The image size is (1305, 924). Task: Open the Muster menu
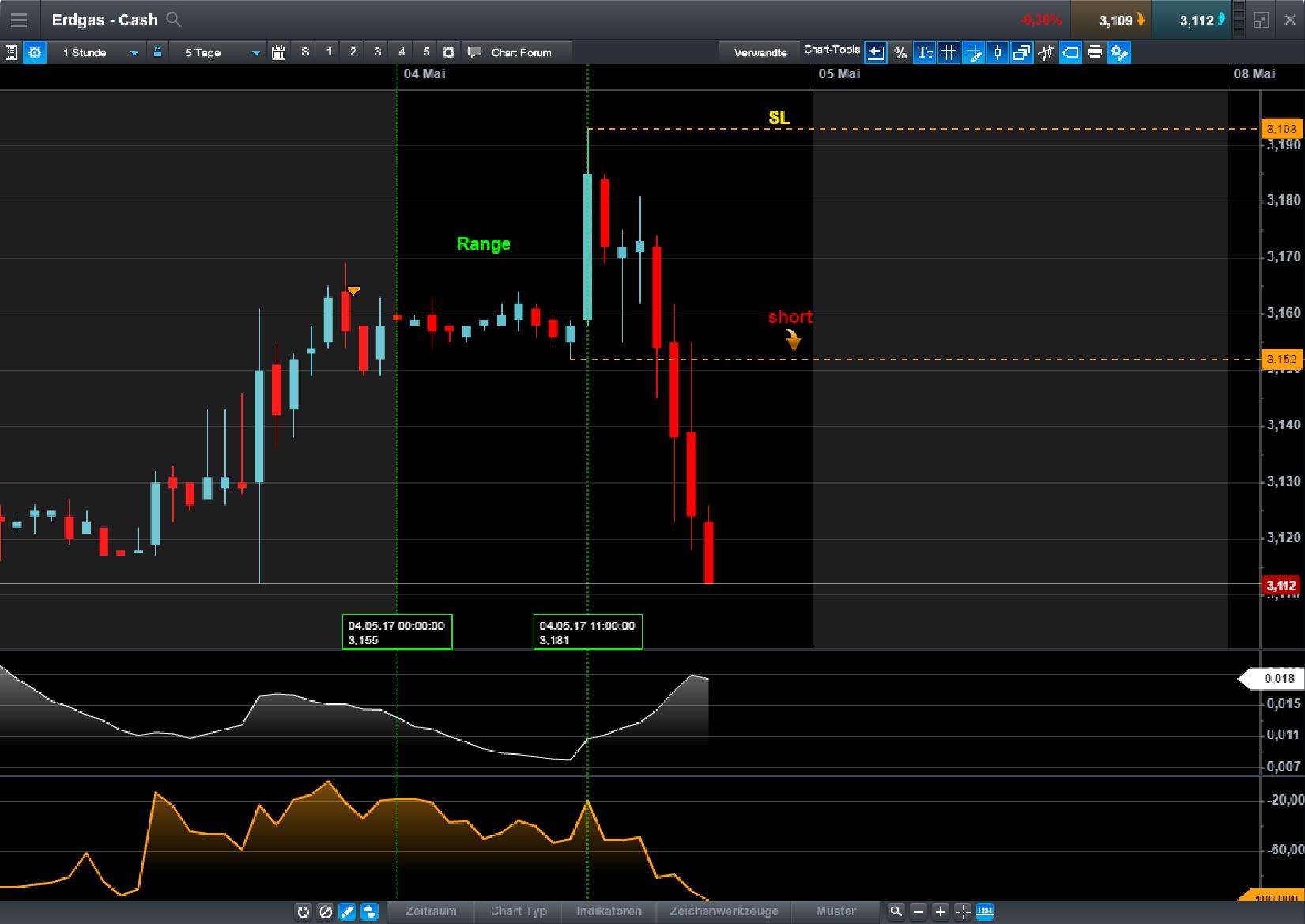pos(835,911)
